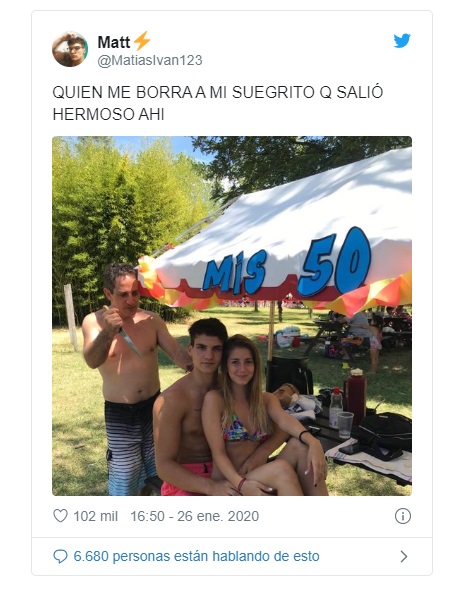Open '6.680 personas están hablando de esto'
469x589 pixels.
[196, 556]
